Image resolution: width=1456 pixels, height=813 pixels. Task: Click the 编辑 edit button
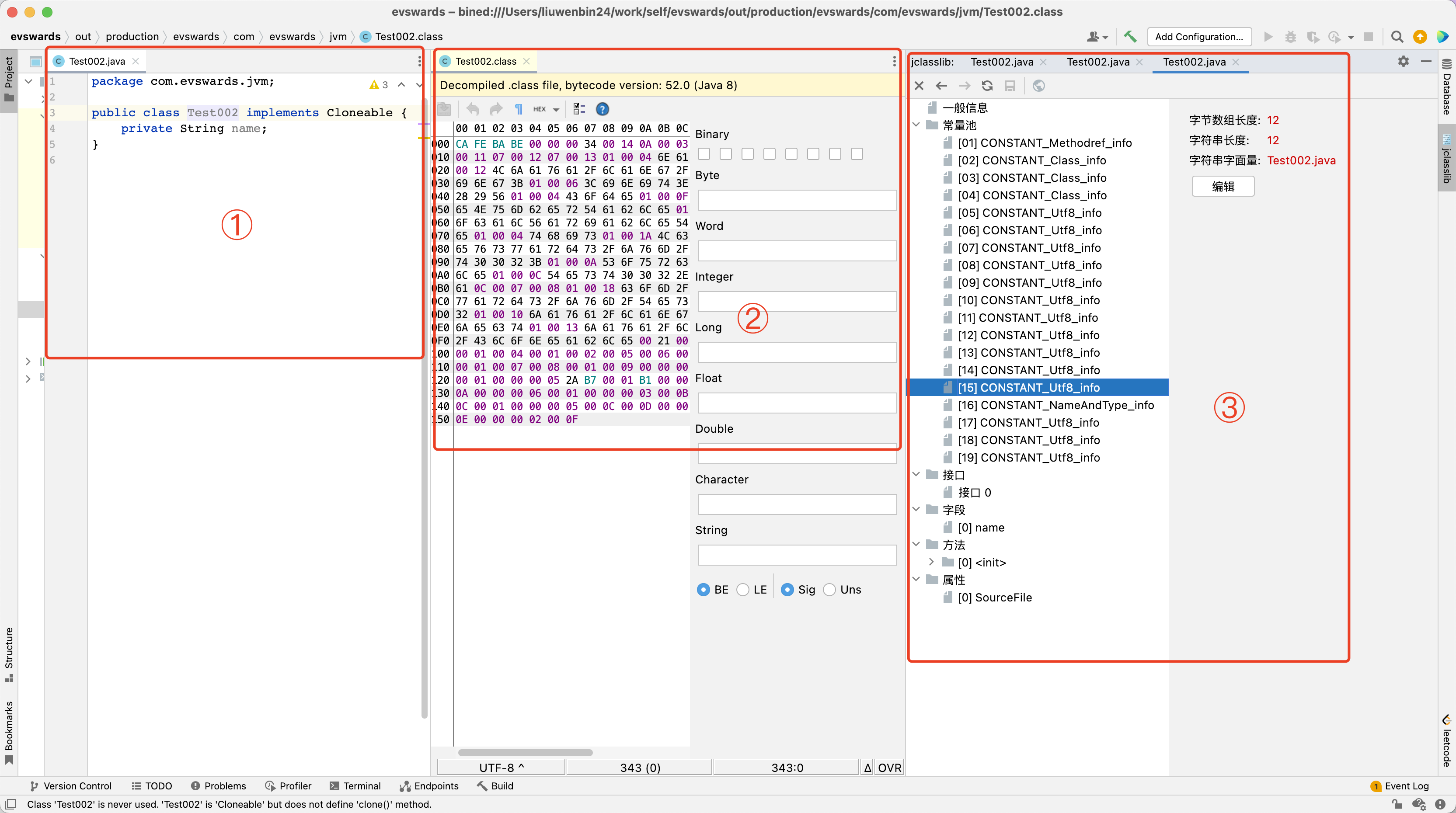[x=1223, y=187]
